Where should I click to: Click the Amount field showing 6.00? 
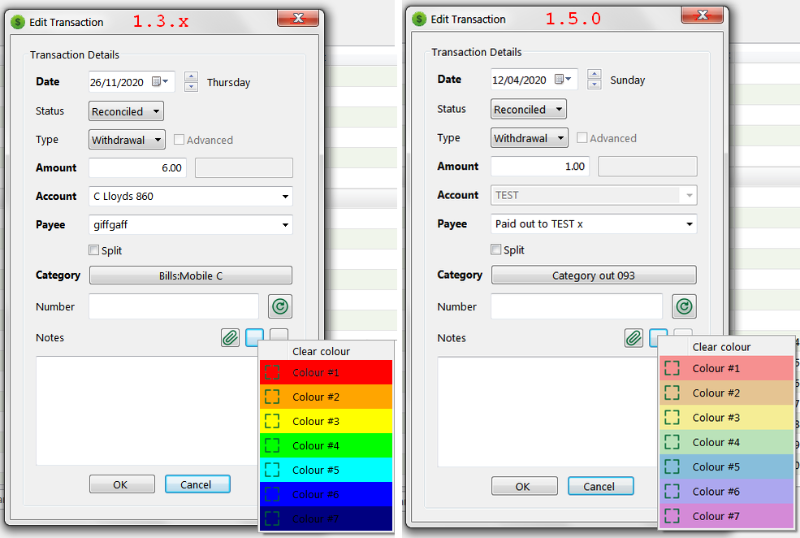[x=138, y=168]
